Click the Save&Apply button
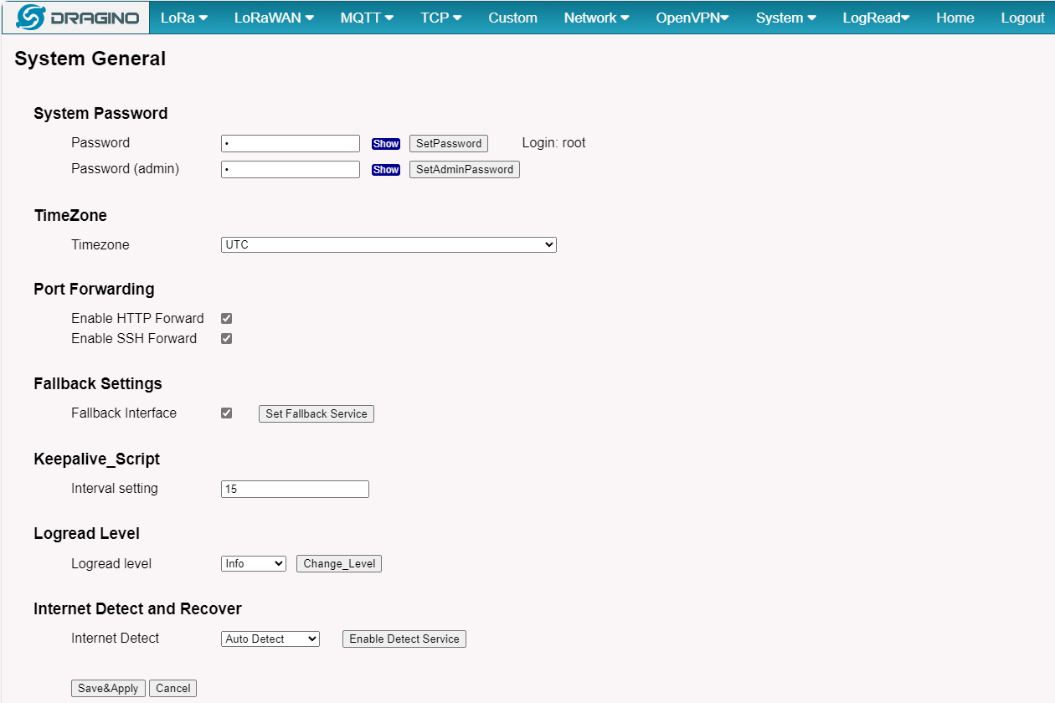Viewport: 1055px width, 703px height. (x=108, y=688)
